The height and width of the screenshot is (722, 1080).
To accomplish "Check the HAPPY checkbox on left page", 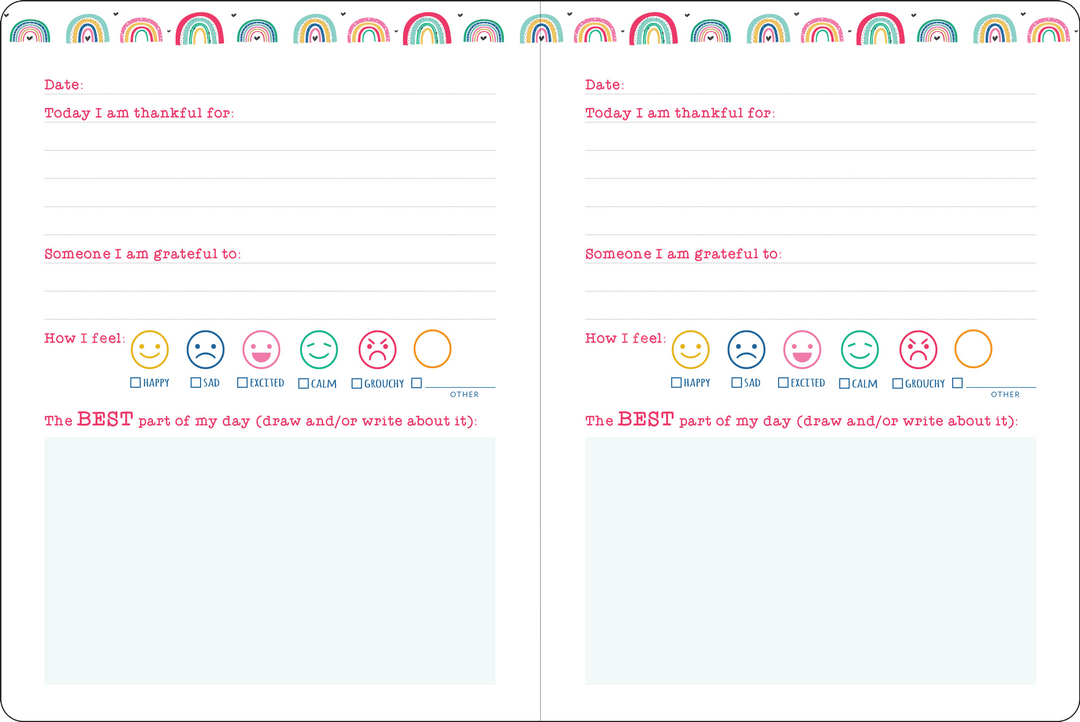I will pos(135,383).
